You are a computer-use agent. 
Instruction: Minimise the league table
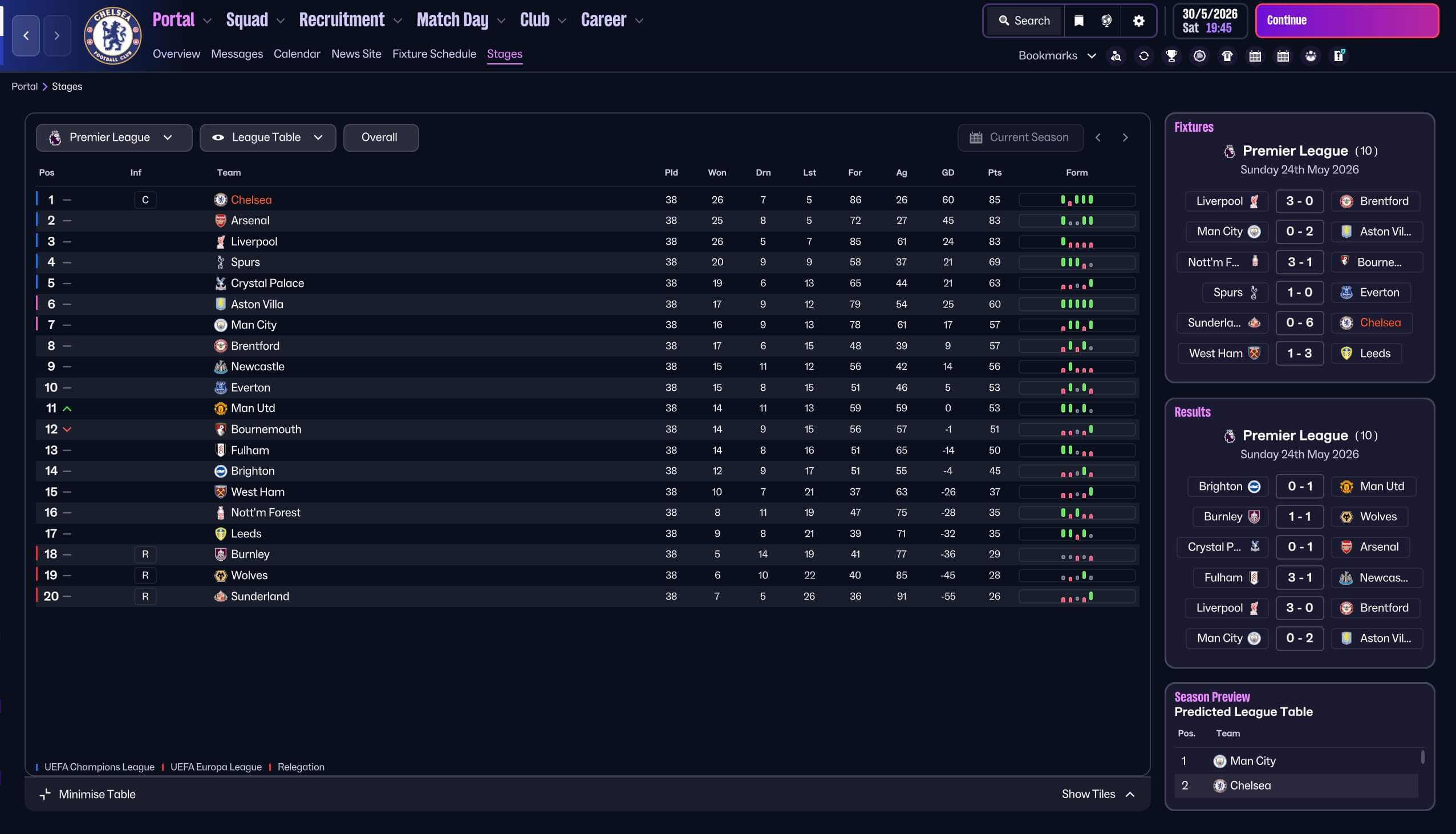pos(88,794)
